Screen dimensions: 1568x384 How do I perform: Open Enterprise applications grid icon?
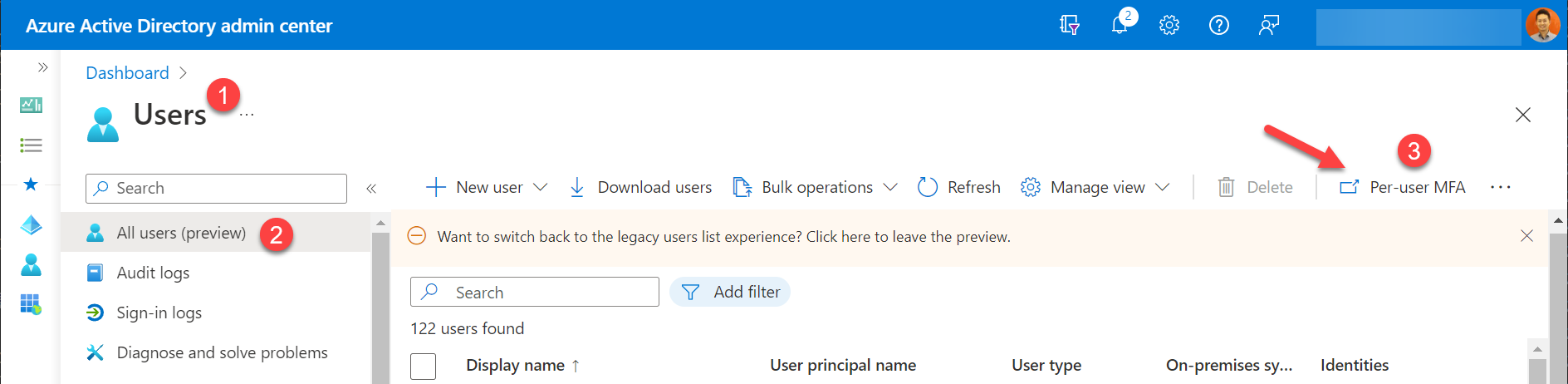pyautogui.click(x=31, y=304)
